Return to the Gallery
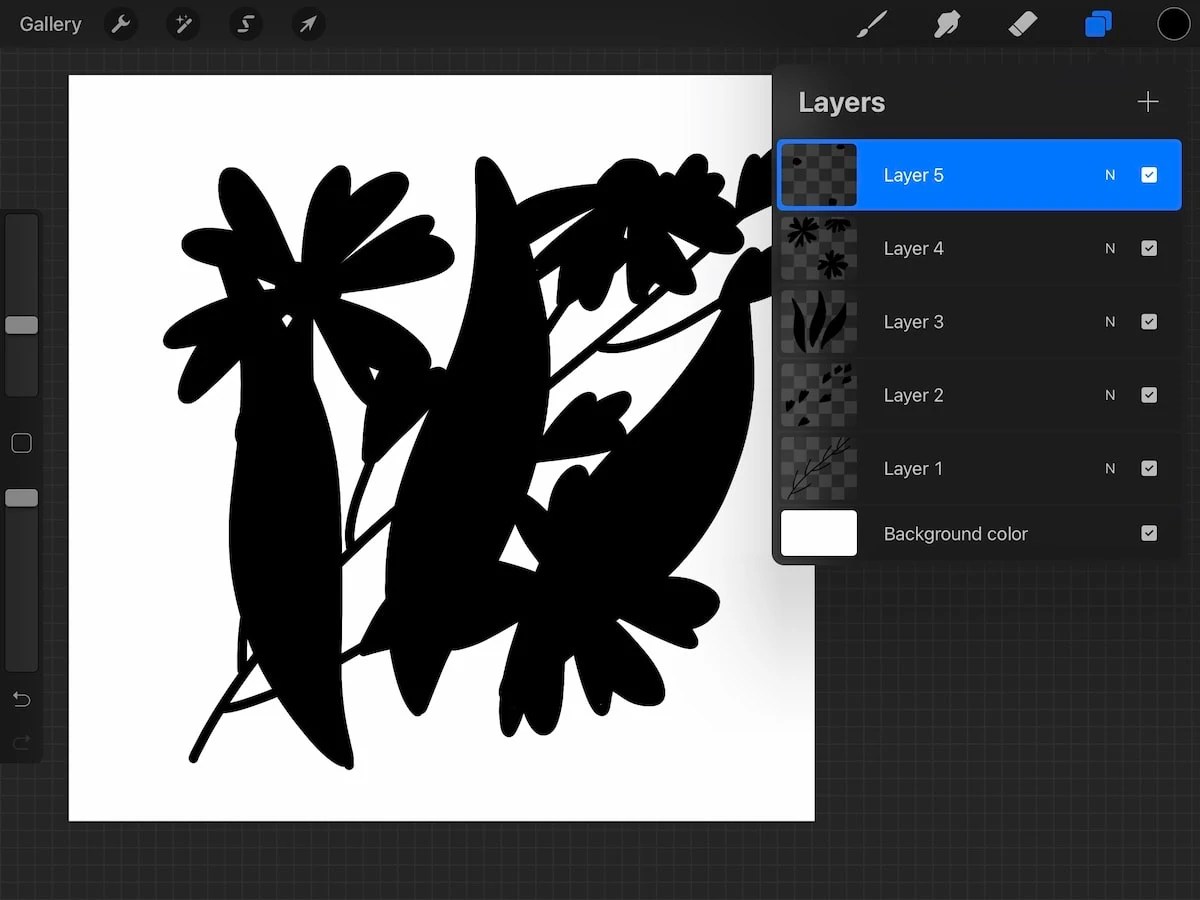 50,24
